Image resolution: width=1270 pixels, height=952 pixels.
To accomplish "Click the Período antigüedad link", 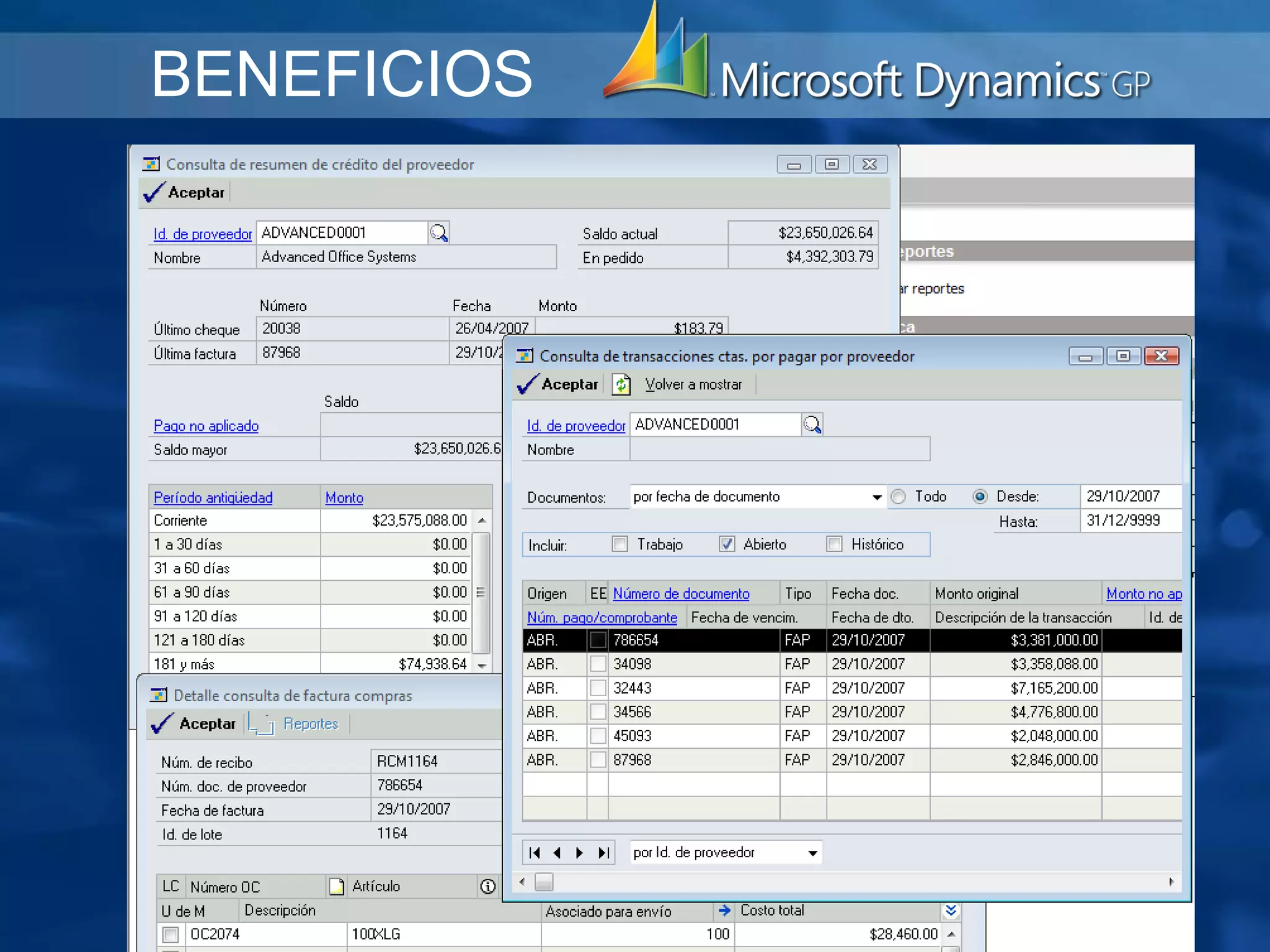I will click(213, 498).
